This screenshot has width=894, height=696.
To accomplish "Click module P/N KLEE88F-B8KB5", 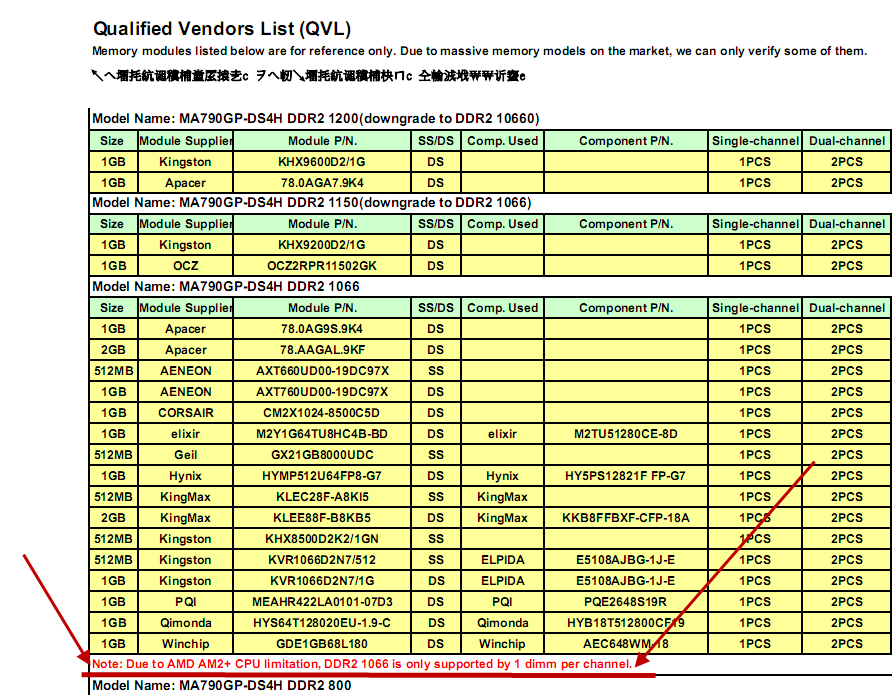I will click(322, 518).
